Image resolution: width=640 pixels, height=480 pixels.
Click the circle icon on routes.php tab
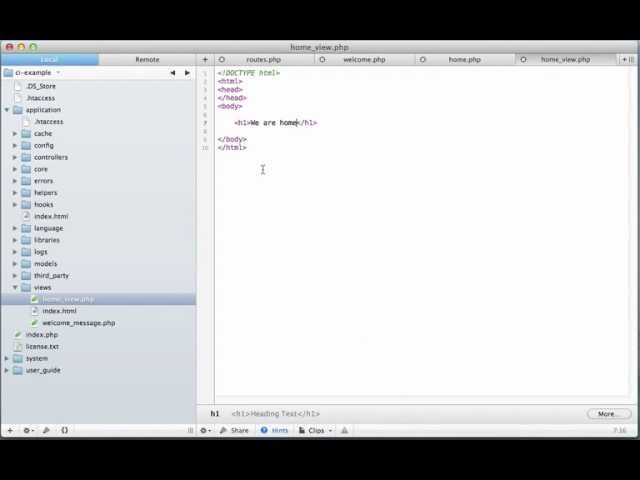(x=222, y=60)
